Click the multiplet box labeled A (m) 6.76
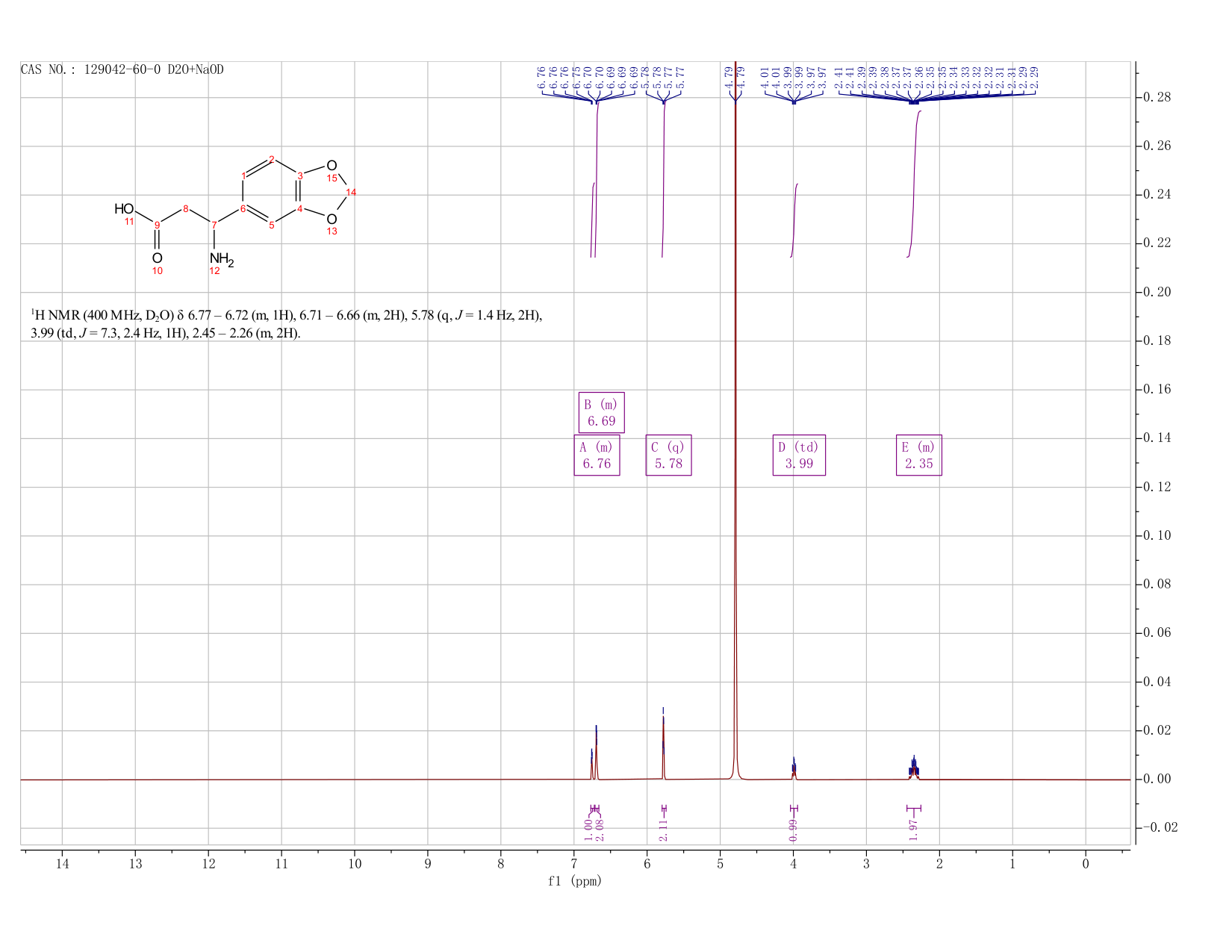The width and height of the screenshot is (1232, 952). click(x=597, y=455)
